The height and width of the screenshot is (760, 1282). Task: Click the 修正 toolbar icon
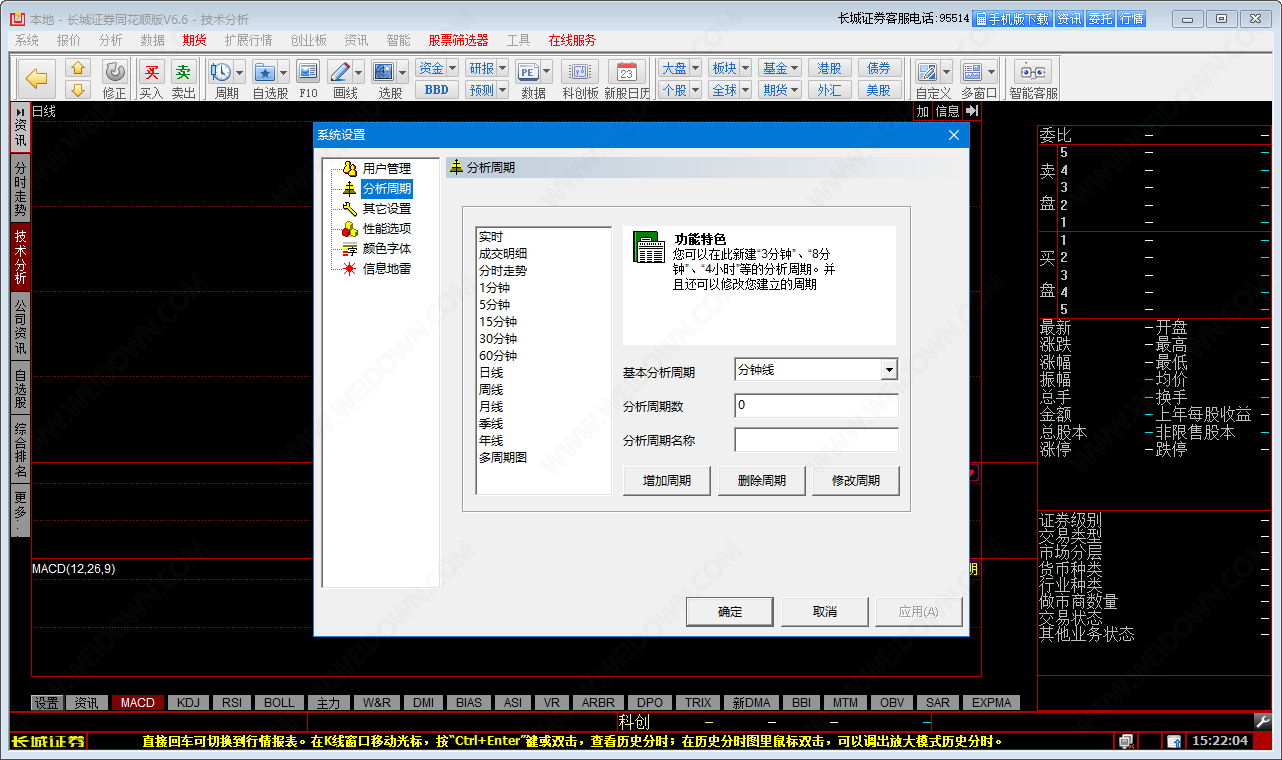coord(115,73)
